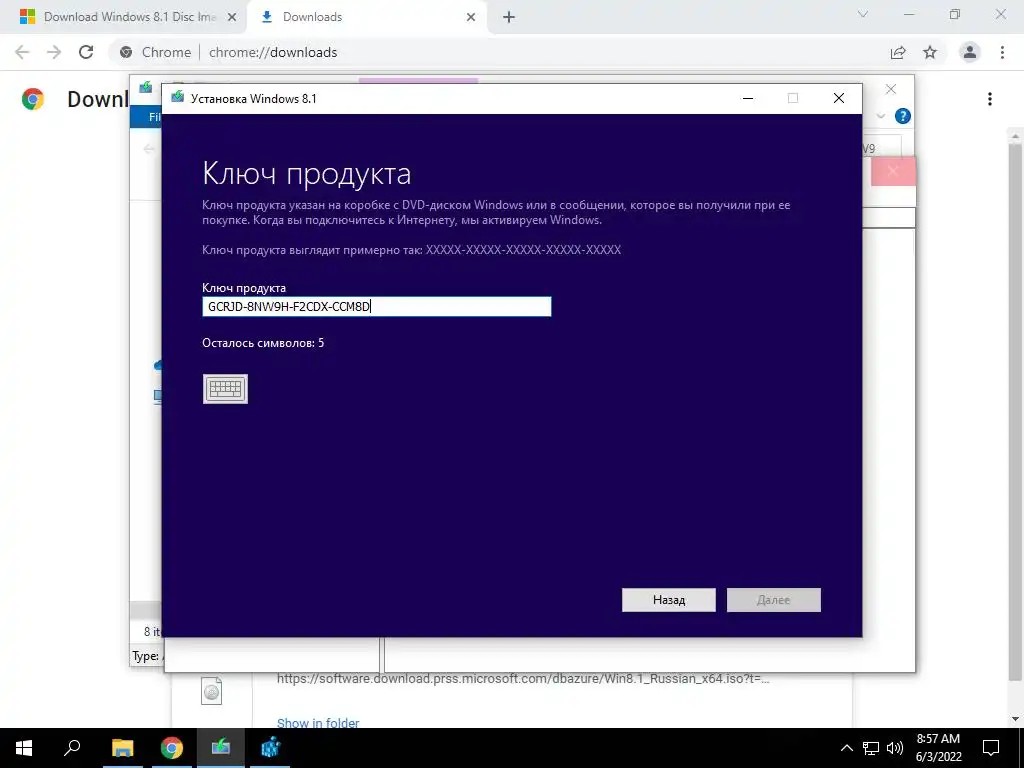Bookmark this page with star icon
This screenshot has height=768, width=1024.
(930, 52)
